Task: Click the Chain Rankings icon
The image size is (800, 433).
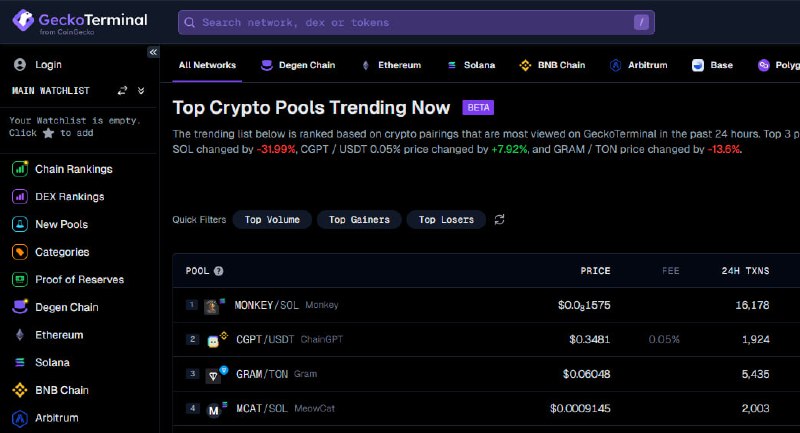Action: (20, 169)
